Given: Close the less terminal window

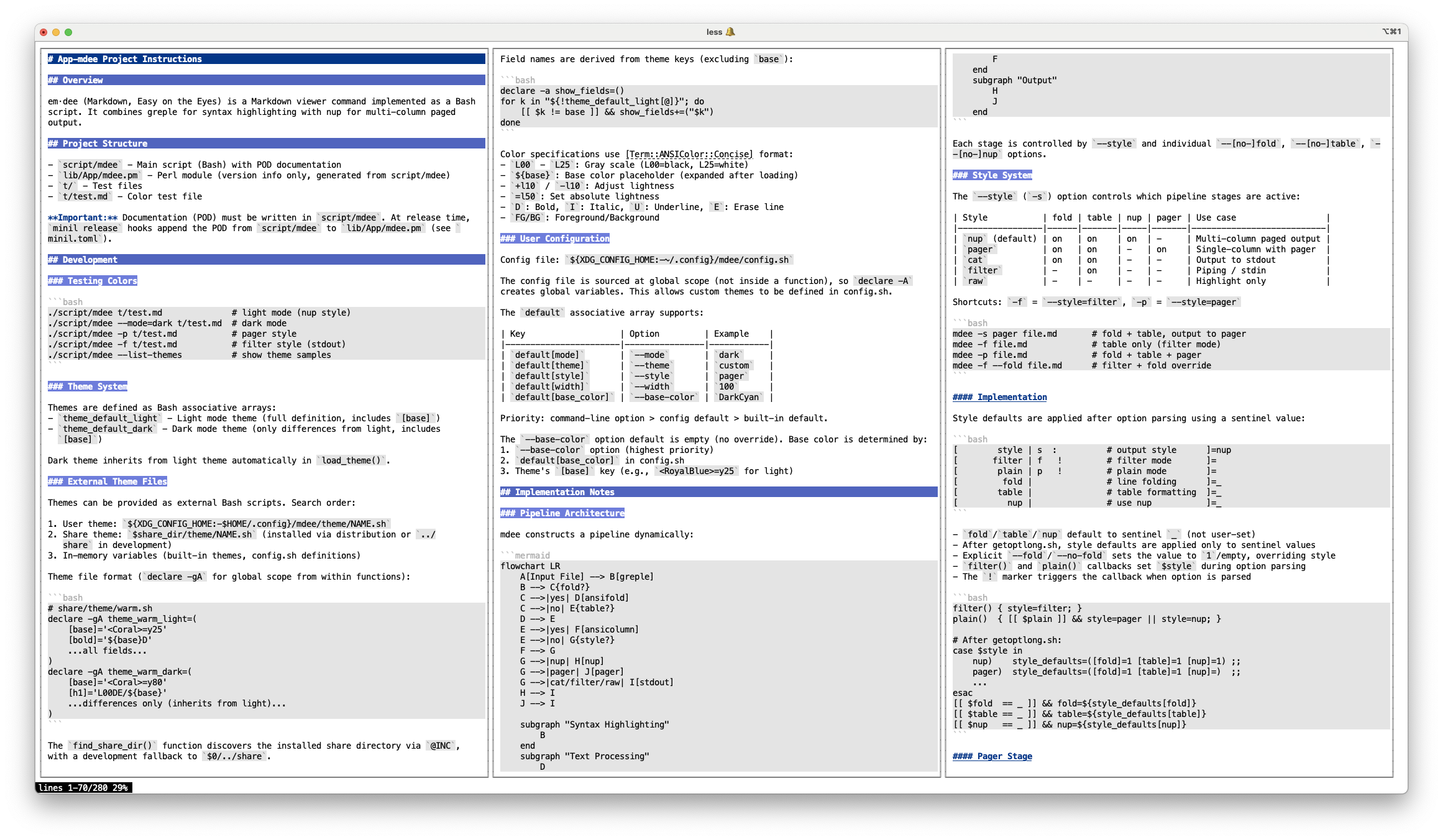Looking at the screenshot, I should pyautogui.click(x=44, y=32).
